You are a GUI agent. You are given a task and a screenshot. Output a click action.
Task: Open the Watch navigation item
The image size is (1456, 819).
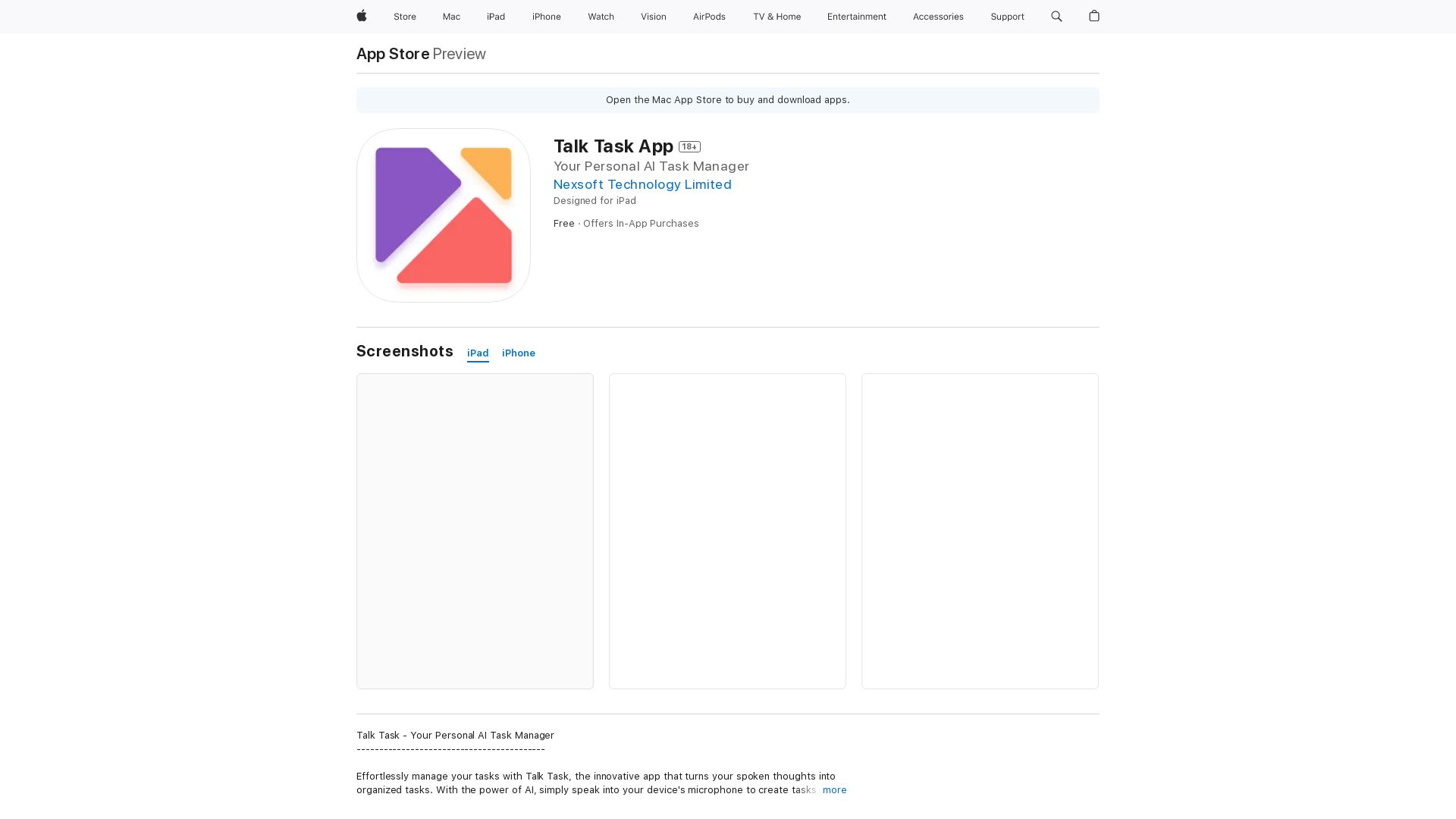coord(601,17)
